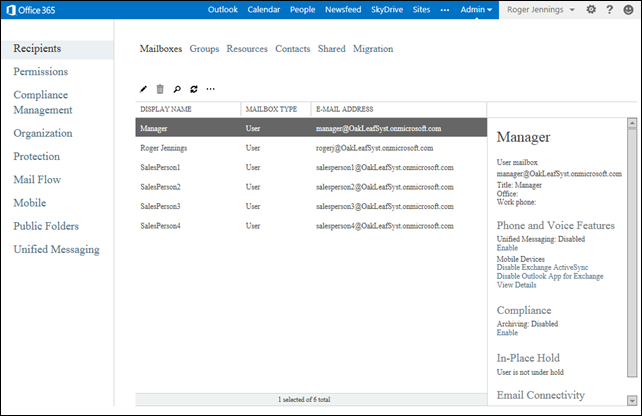
Task: Switch to the Resources tab
Action: click(247, 49)
